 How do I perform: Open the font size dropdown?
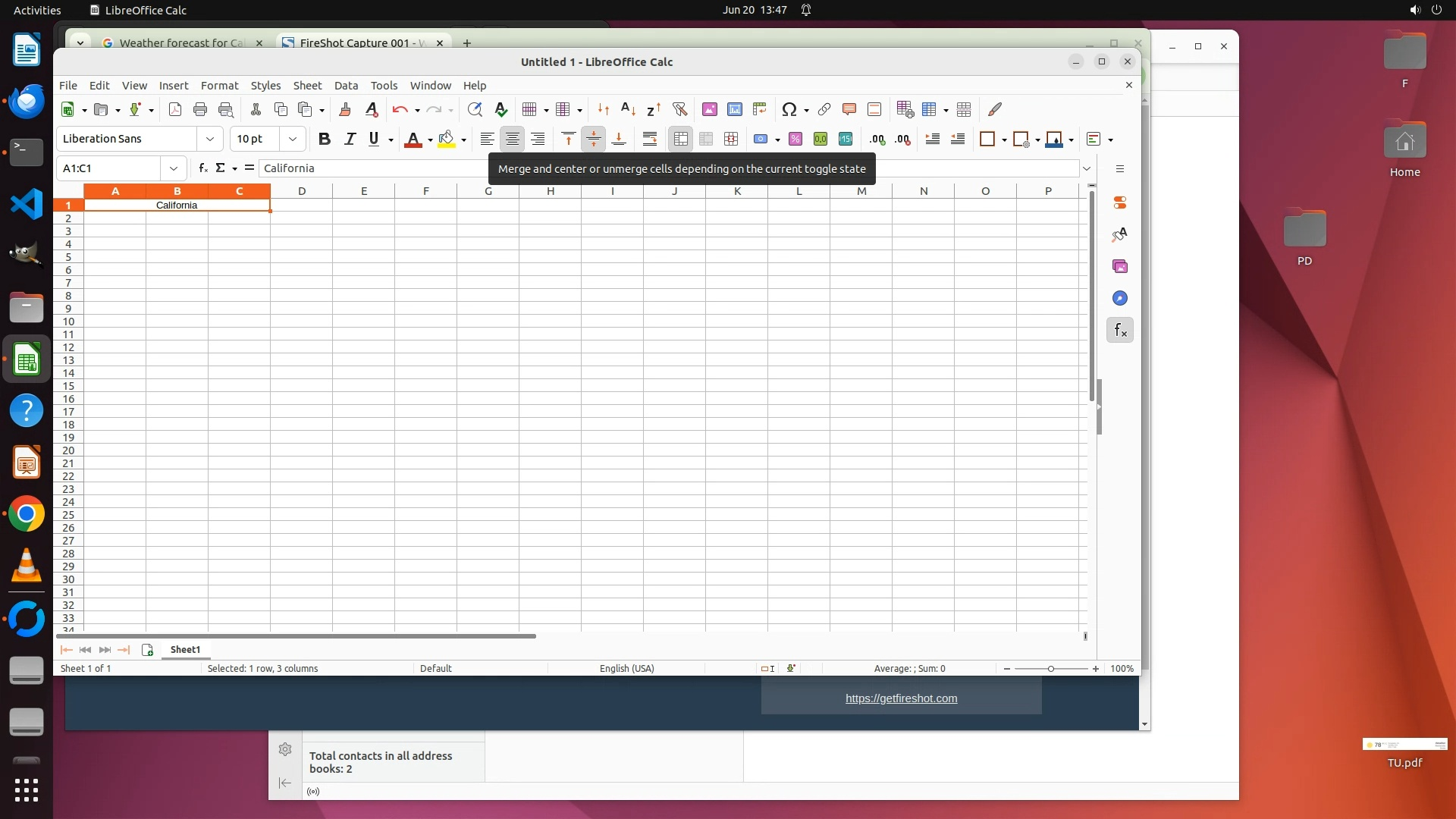(x=293, y=139)
